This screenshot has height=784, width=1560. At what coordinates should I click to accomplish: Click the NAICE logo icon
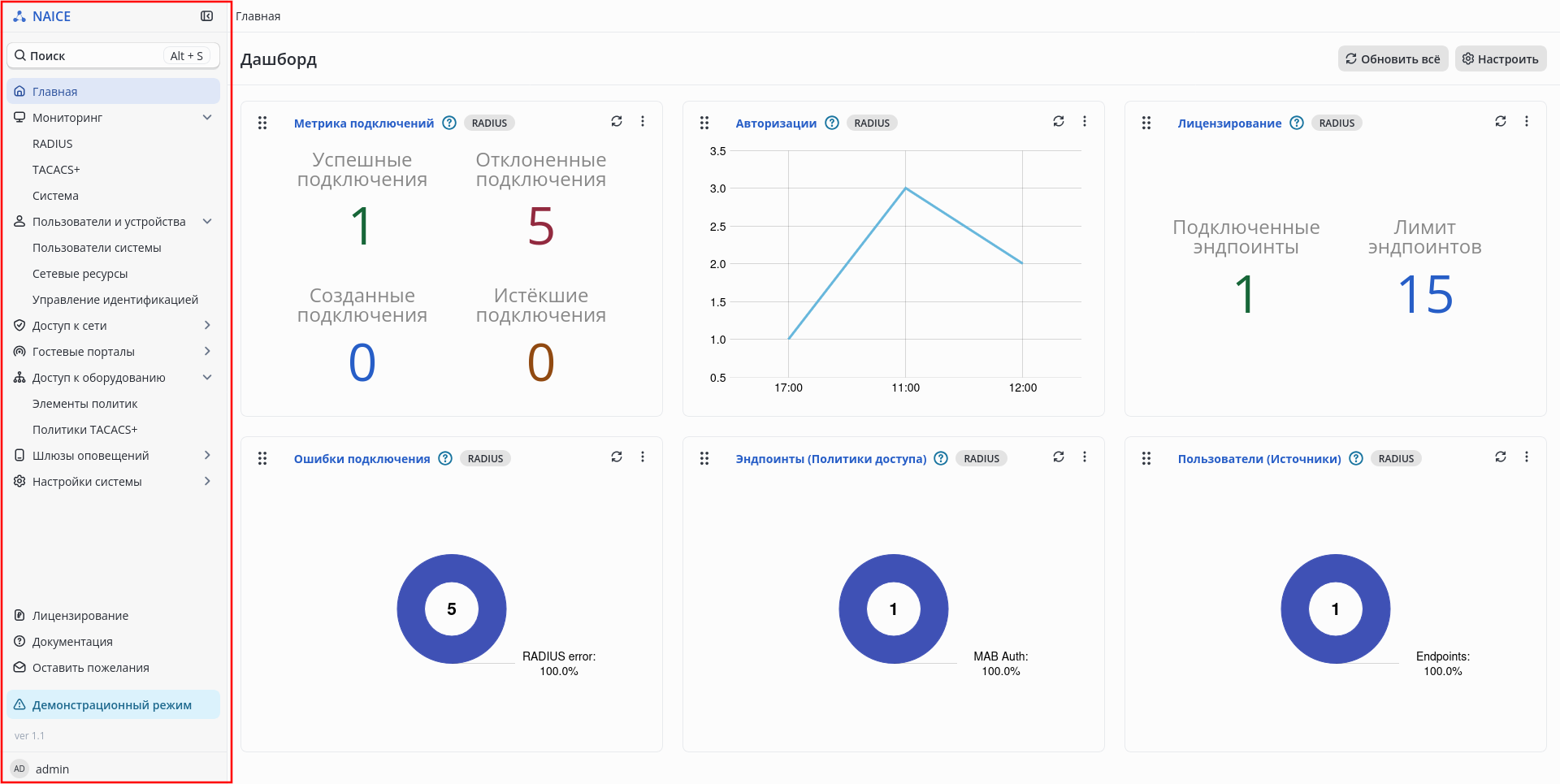tap(19, 16)
